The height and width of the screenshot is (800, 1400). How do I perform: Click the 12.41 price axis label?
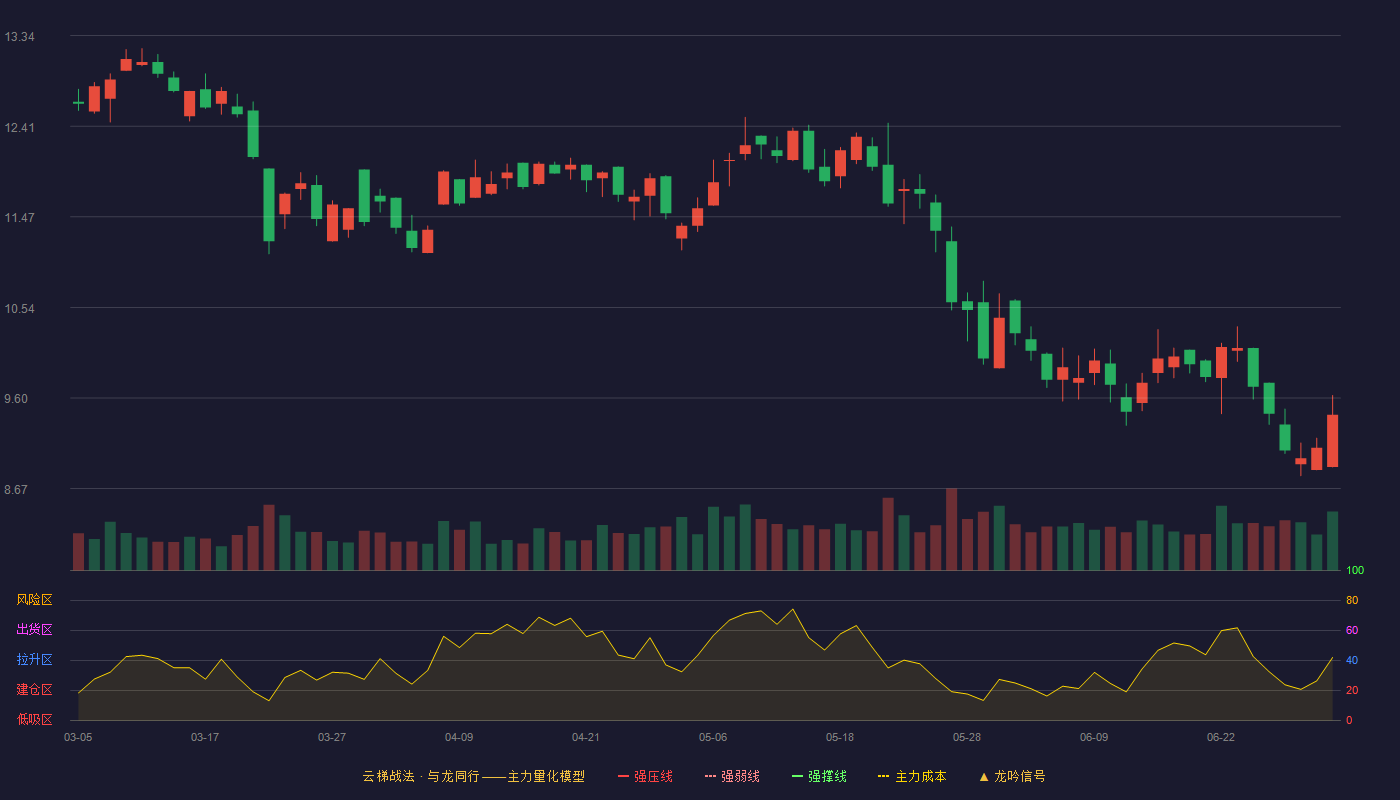pos(19,128)
